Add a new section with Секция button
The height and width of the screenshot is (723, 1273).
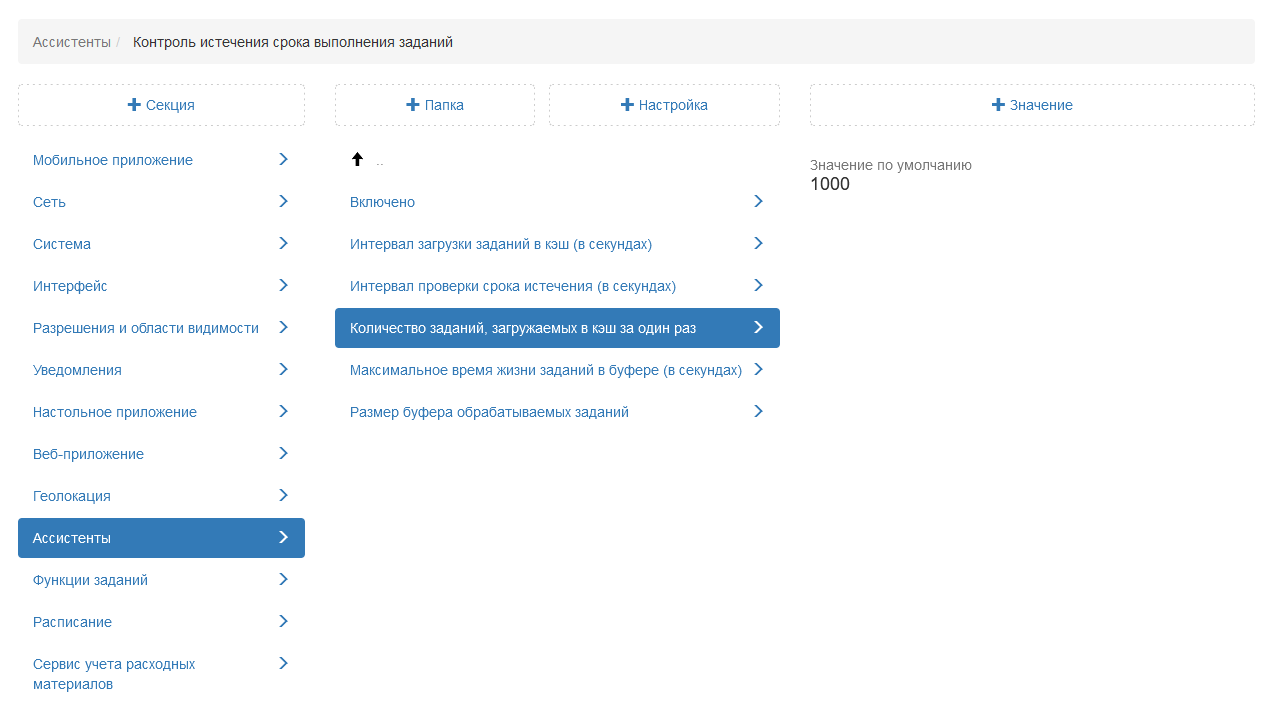[161, 105]
